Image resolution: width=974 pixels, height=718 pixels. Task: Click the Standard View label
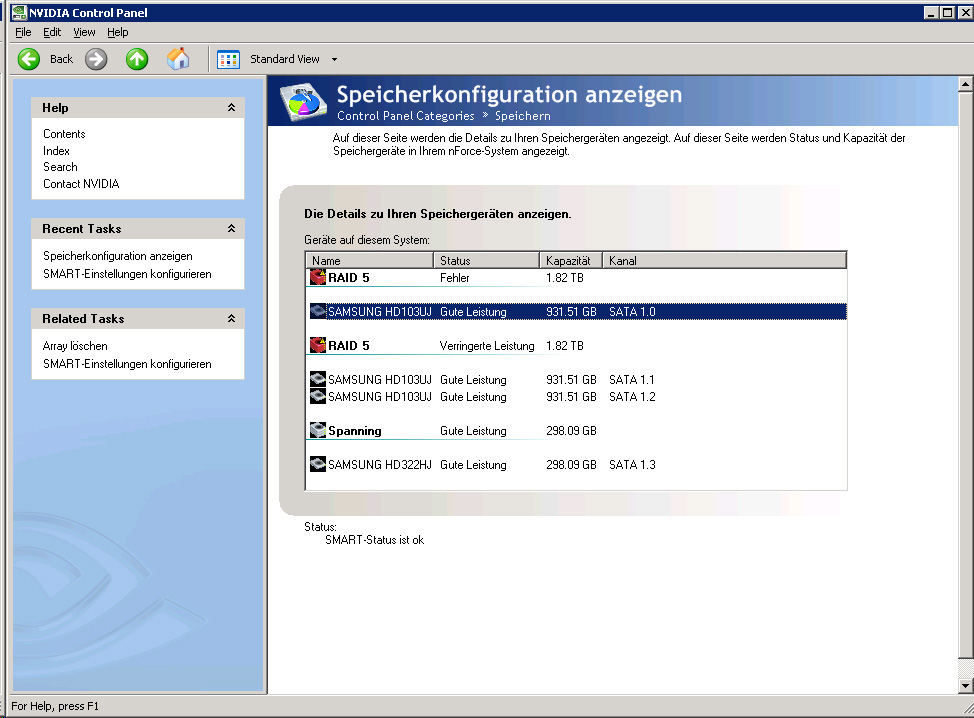point(284,59)
